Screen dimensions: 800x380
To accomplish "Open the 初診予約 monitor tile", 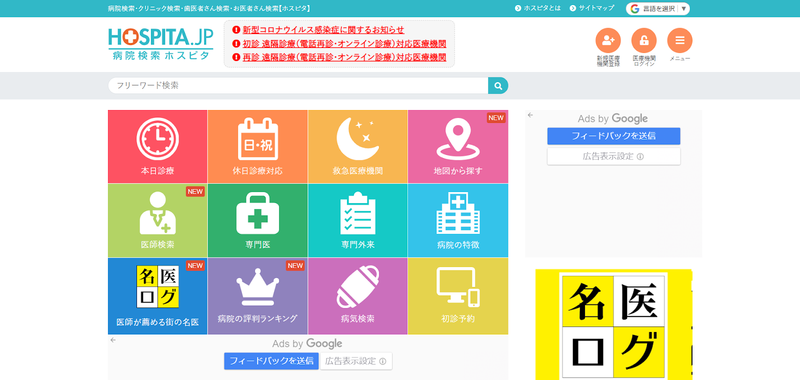I will point(458,296).
